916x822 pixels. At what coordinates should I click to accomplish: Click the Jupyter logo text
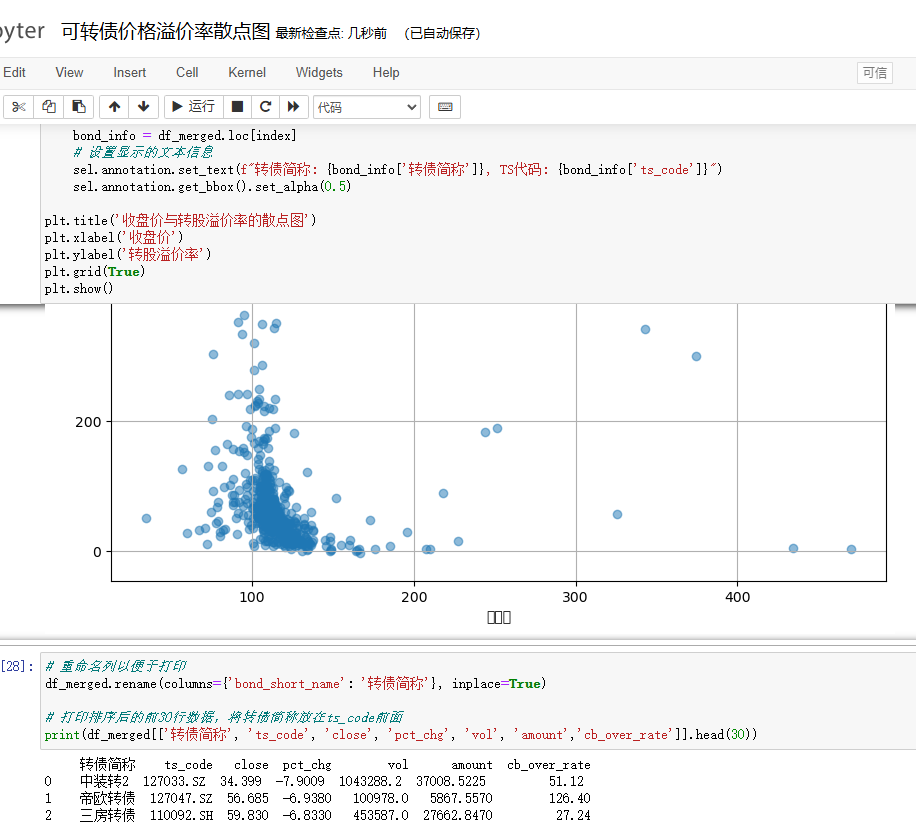pos(22,30)
